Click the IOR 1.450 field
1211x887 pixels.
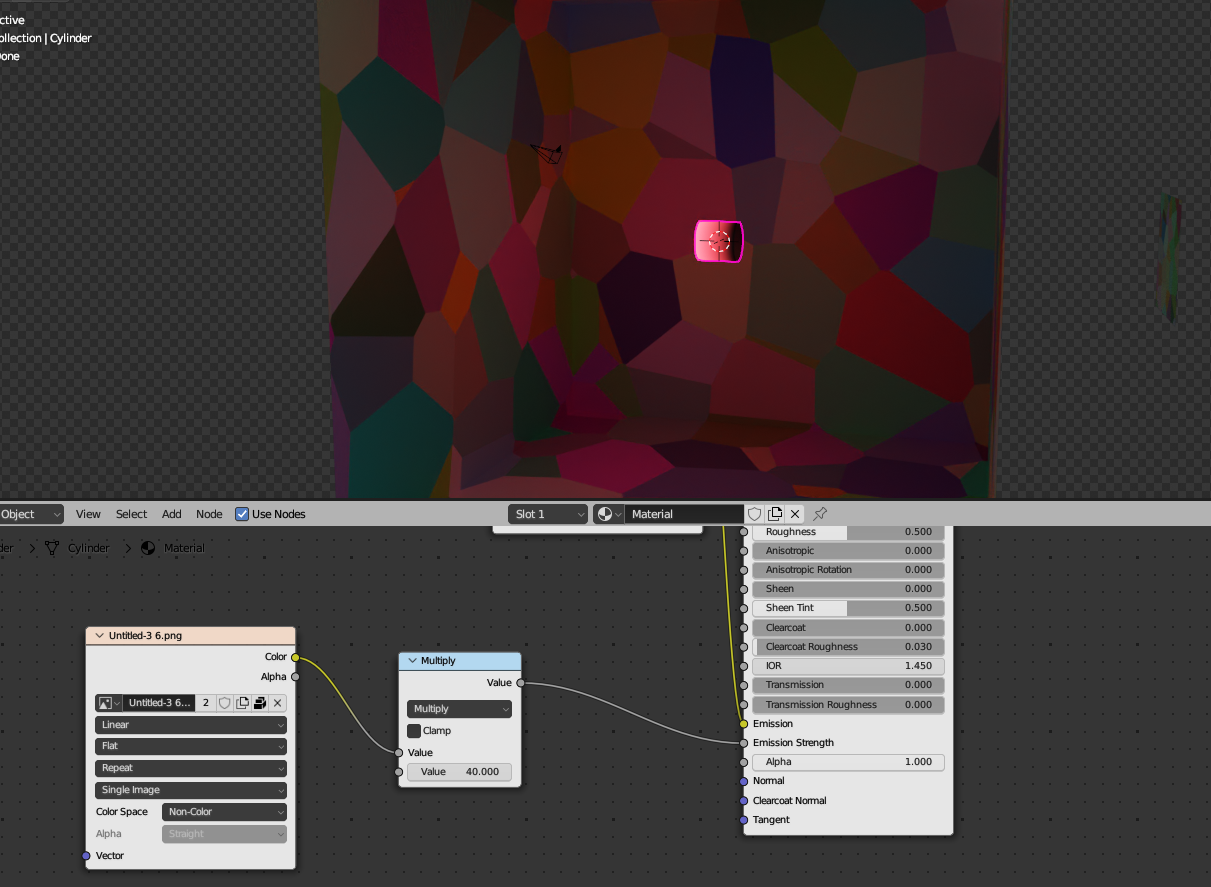coord(848,666)
